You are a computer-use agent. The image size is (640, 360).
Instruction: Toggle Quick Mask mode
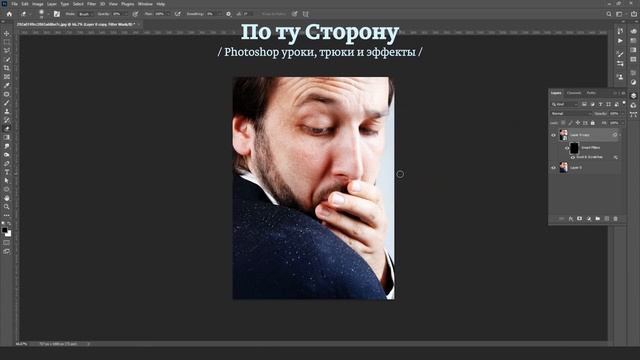(7, 242)
